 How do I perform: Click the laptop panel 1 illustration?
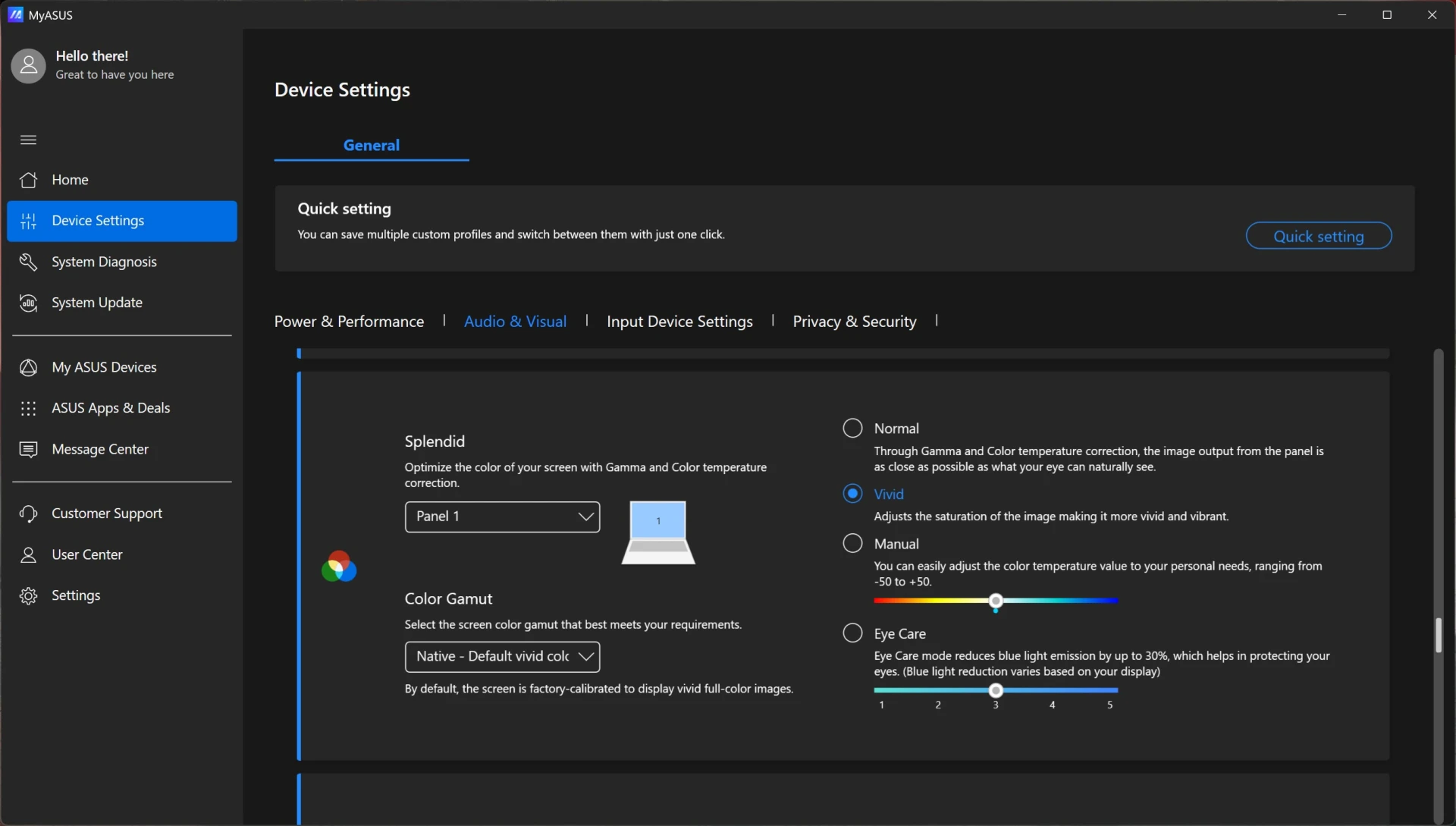(658, 532)
